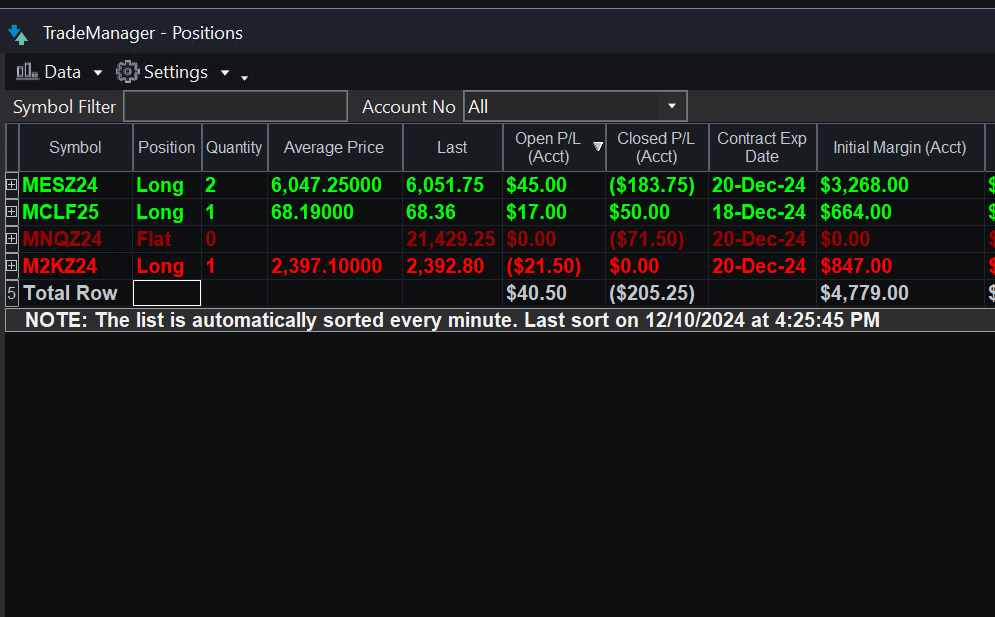Open the Data dropdown arrow
The image size is (995, 617).
[x=97, y=72]
